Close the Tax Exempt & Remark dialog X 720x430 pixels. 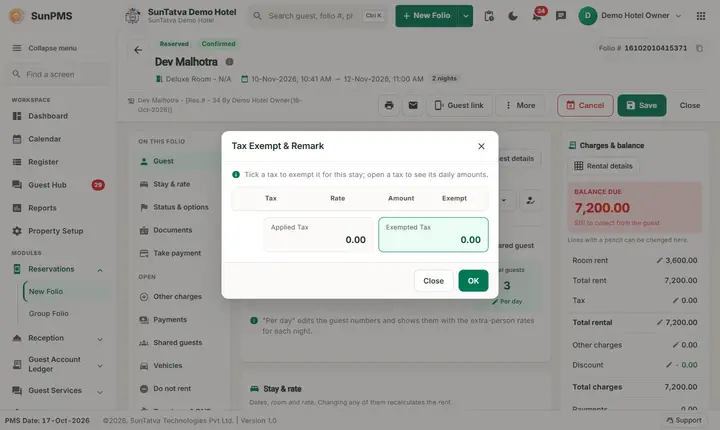481,146
